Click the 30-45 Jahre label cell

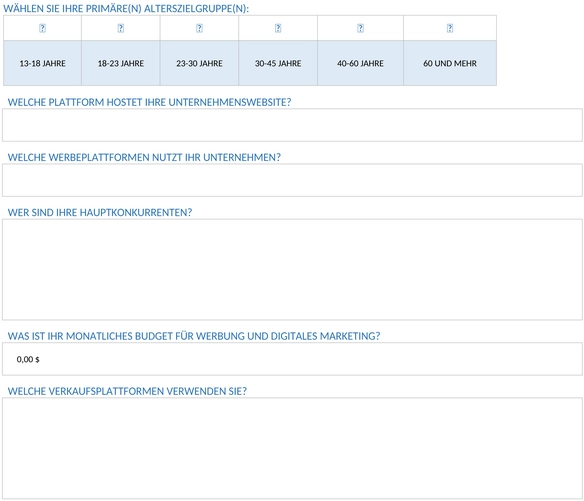click(278, 63)
